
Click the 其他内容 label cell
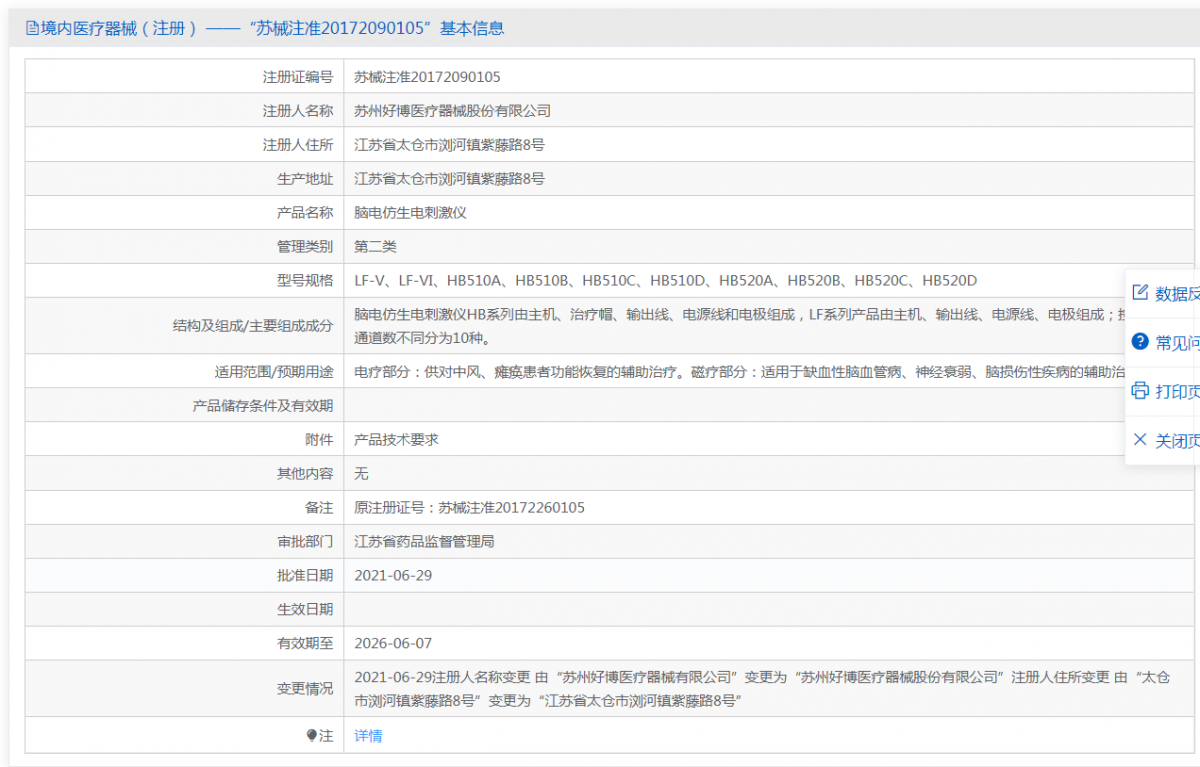point(185,474)
